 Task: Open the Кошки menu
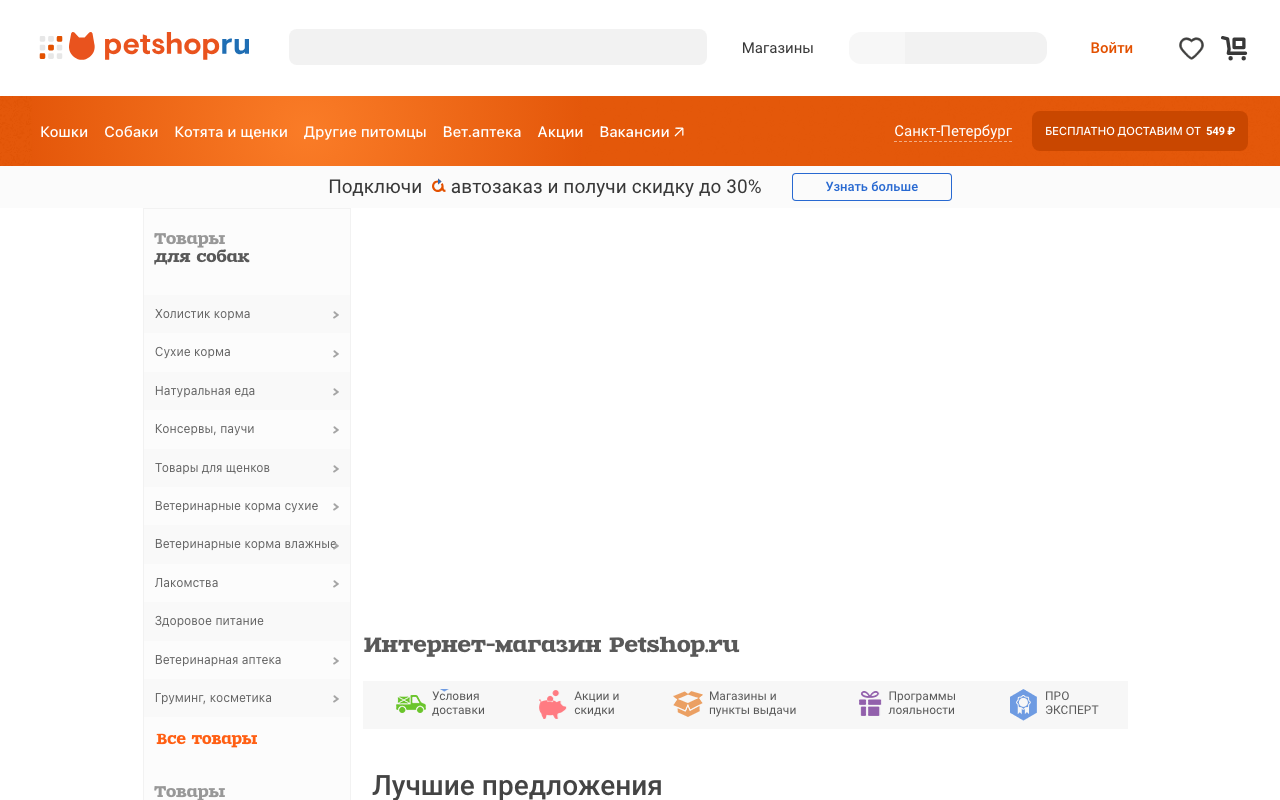coord(64,131)
